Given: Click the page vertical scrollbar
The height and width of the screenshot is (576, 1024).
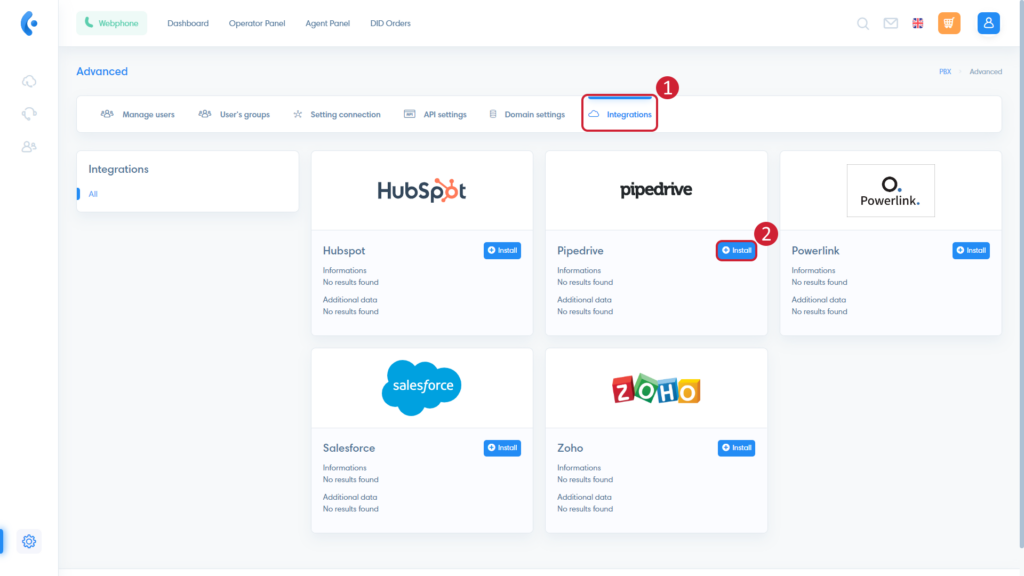Looking at the screenshot, I should (x=1021, y=274).
